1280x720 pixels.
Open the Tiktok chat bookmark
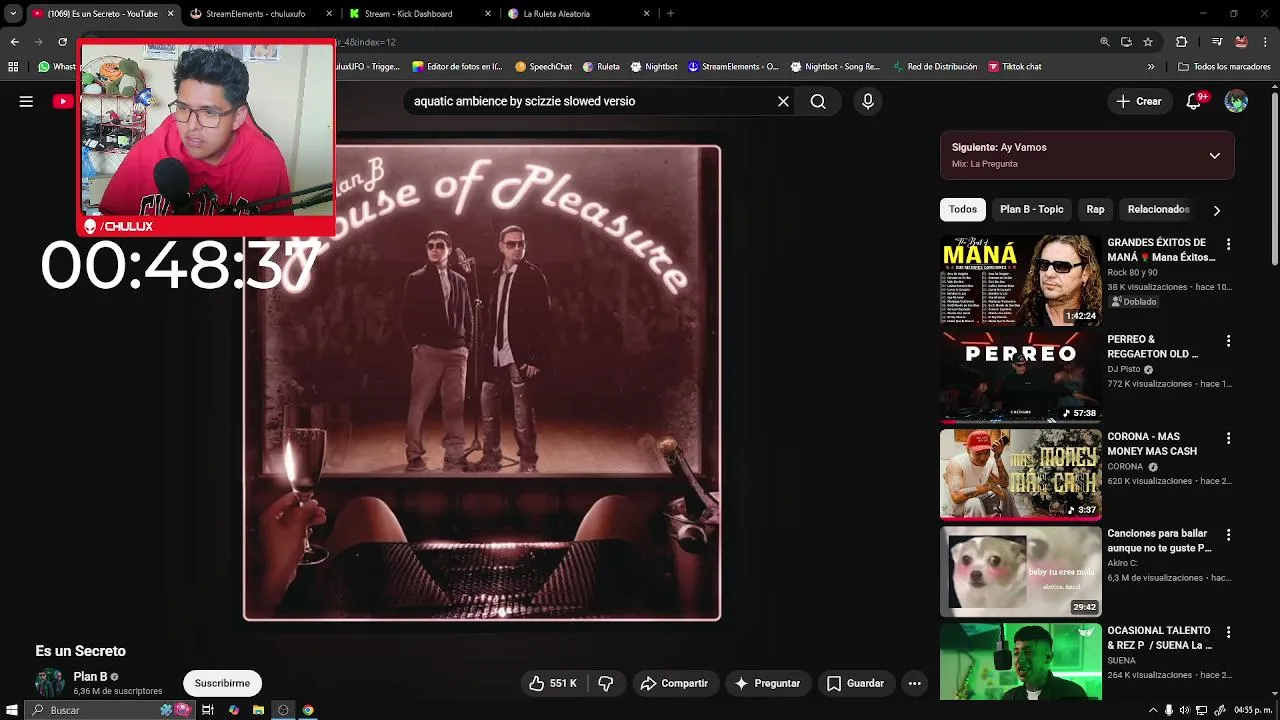1015,67
